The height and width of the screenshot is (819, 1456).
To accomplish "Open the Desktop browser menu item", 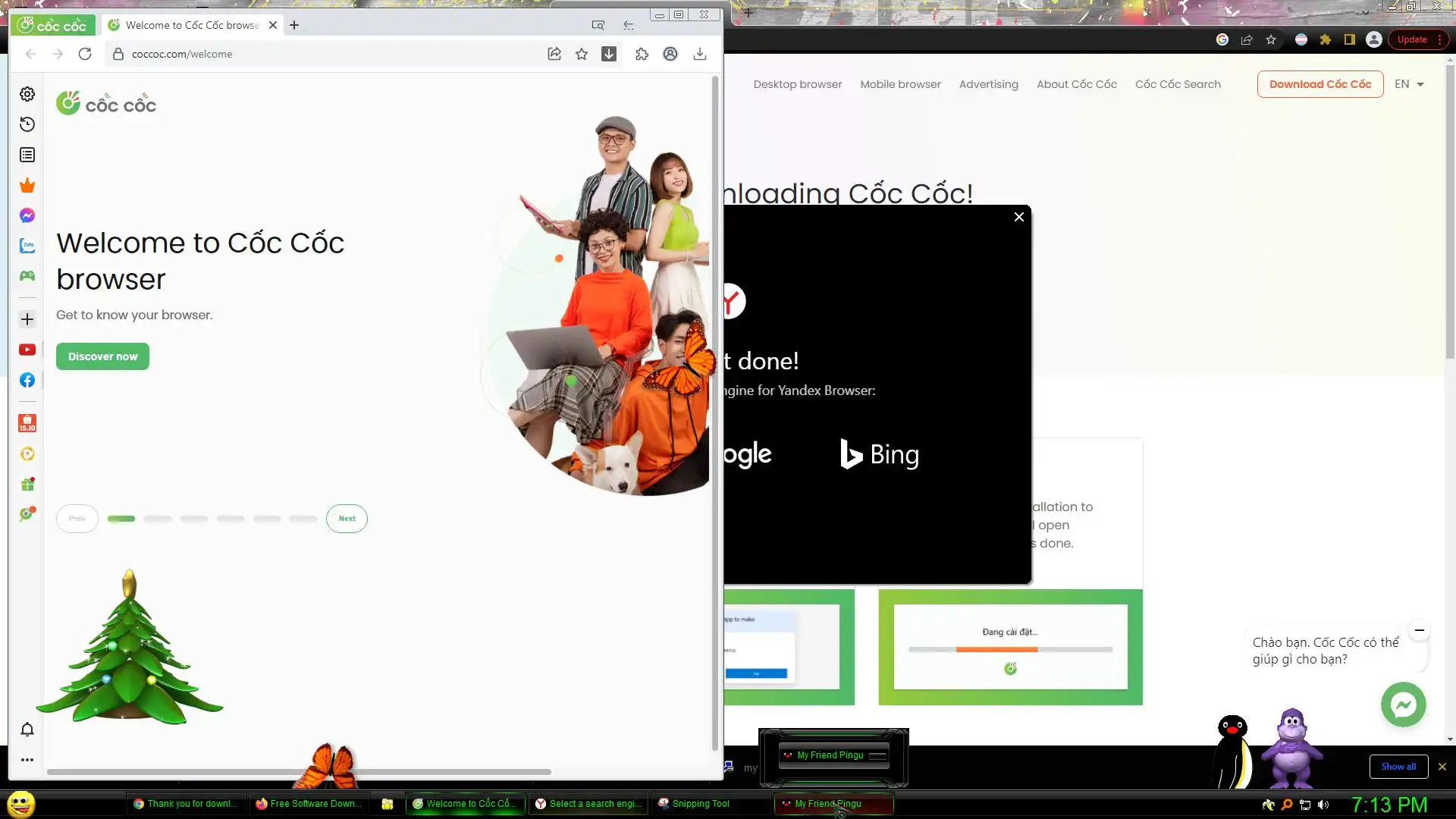I will pos(797,84).
